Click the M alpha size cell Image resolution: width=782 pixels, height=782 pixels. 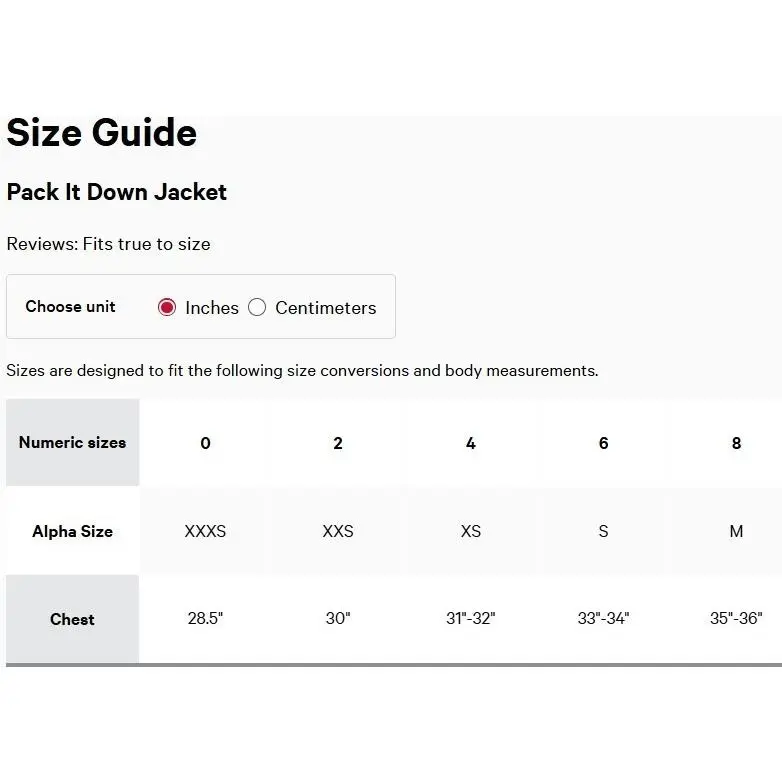(x=736, y=531)
